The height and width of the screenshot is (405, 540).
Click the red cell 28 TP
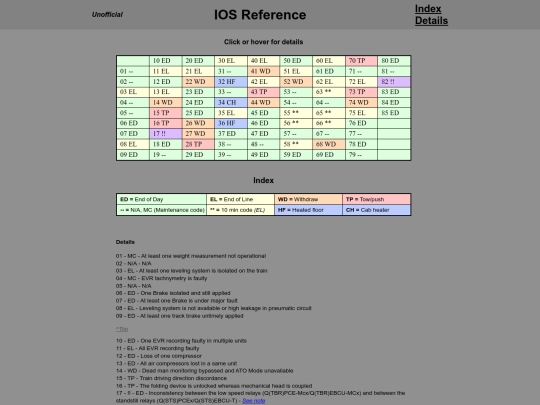point(198,144)
